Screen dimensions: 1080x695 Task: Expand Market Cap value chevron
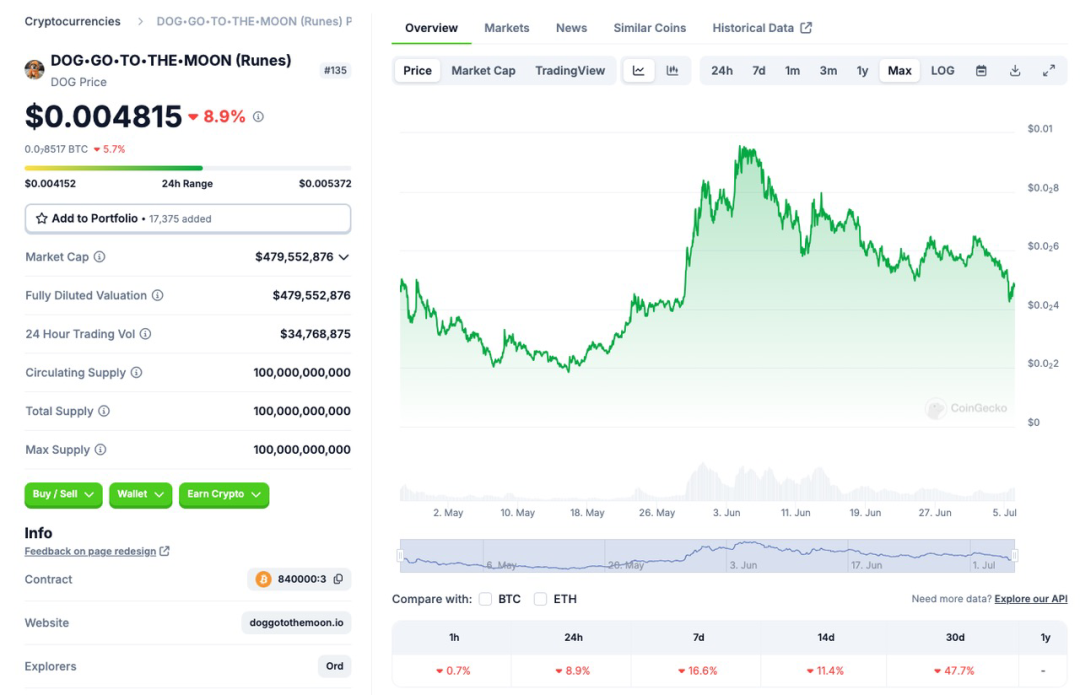[x=344, y=257]
